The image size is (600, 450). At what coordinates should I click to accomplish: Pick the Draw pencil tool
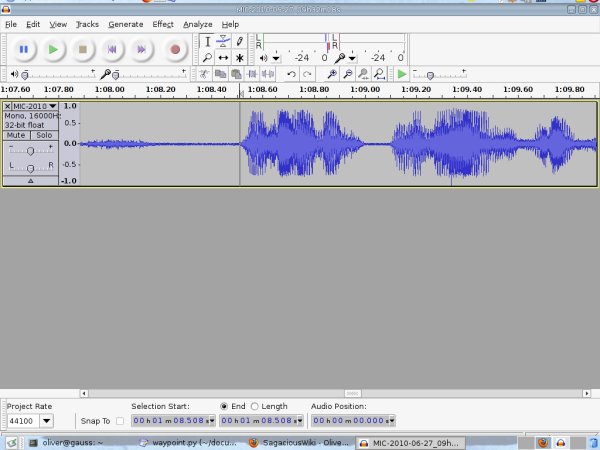click(239, 41)
